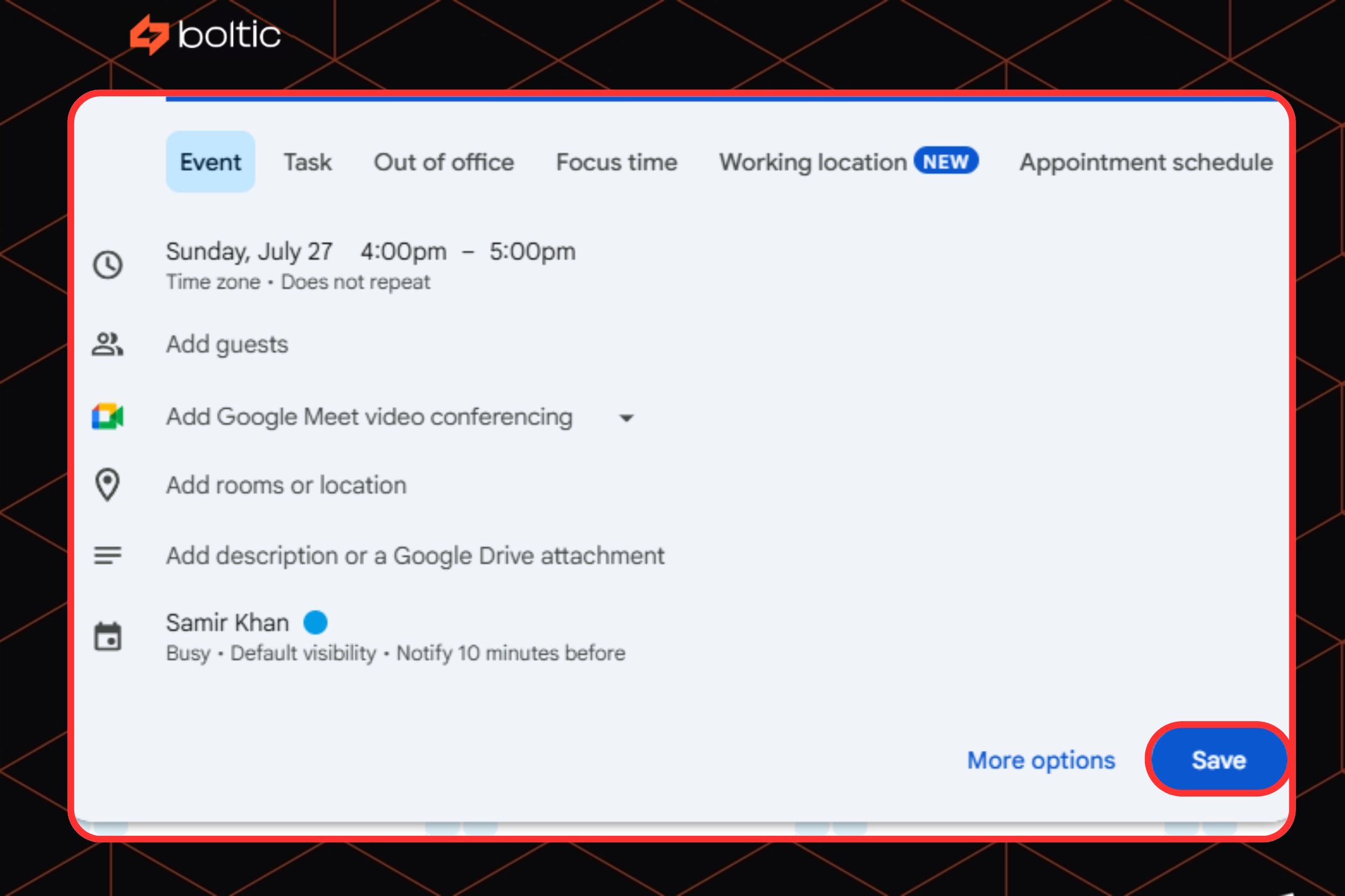
Task: Click the calendar icon beside Samir Khan
Action: pos(108,636)
